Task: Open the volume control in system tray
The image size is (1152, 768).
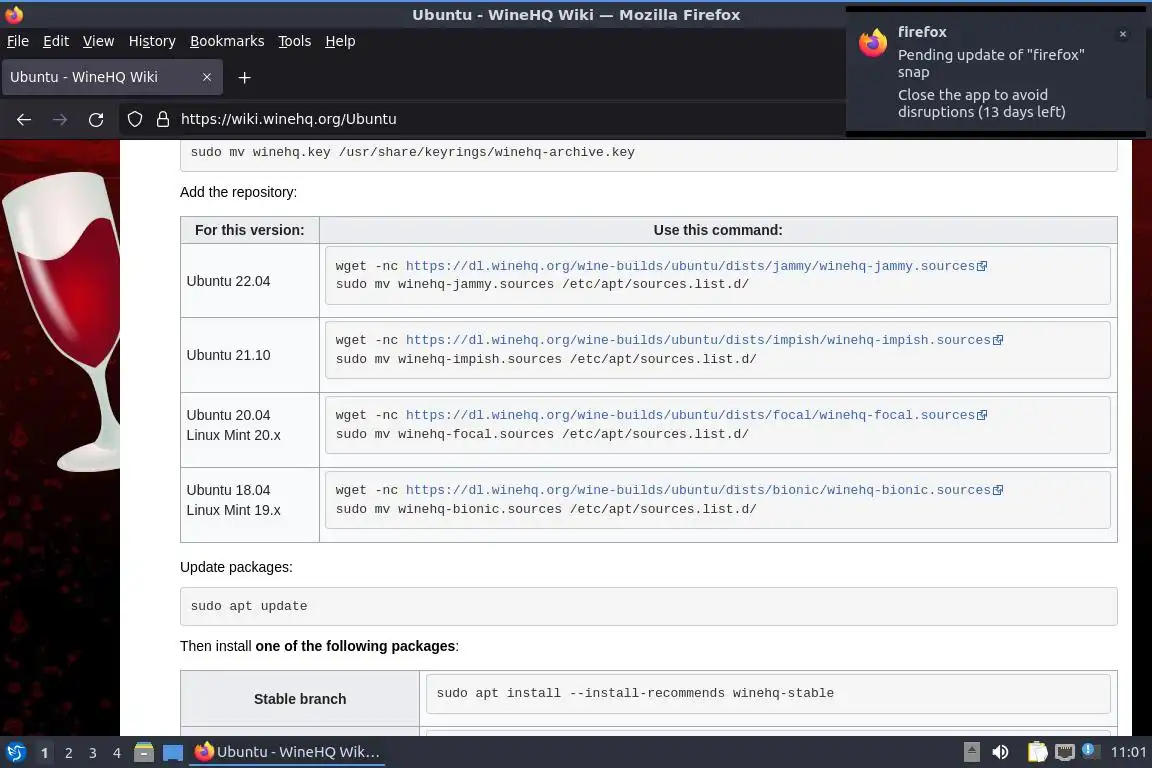Action: (x=1001, y=753)
